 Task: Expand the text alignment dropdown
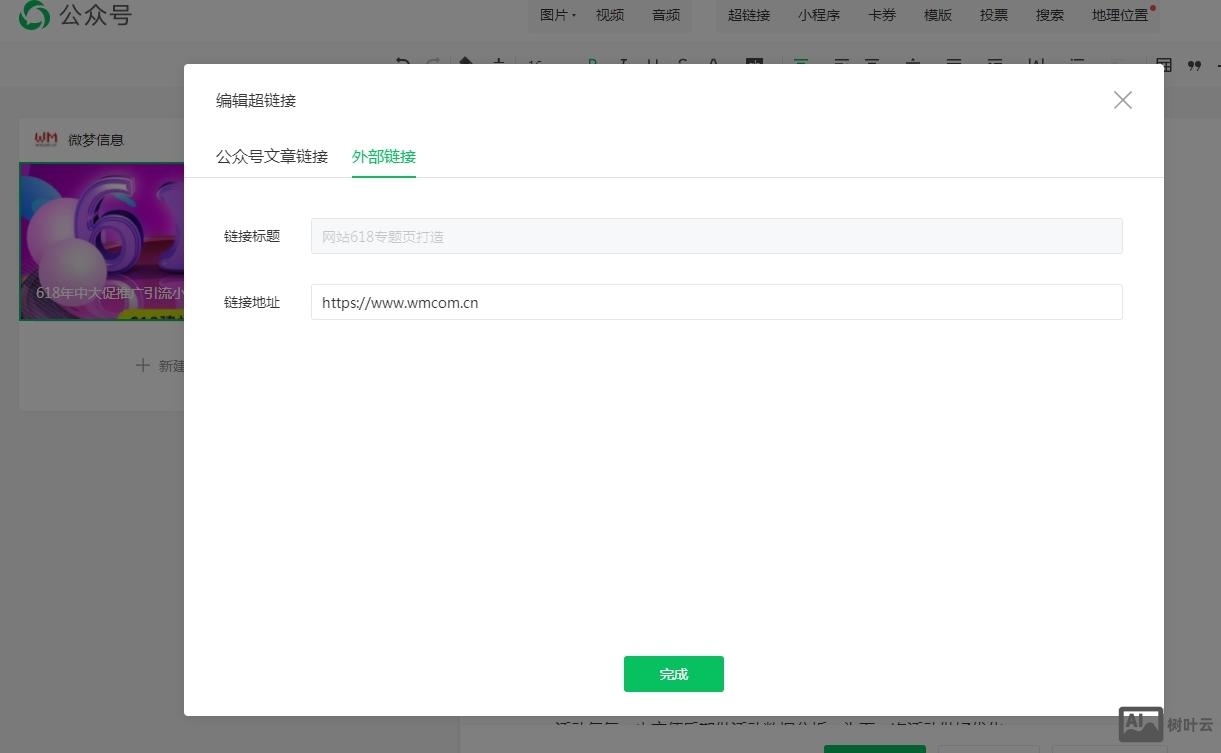(x=800, y=64)
